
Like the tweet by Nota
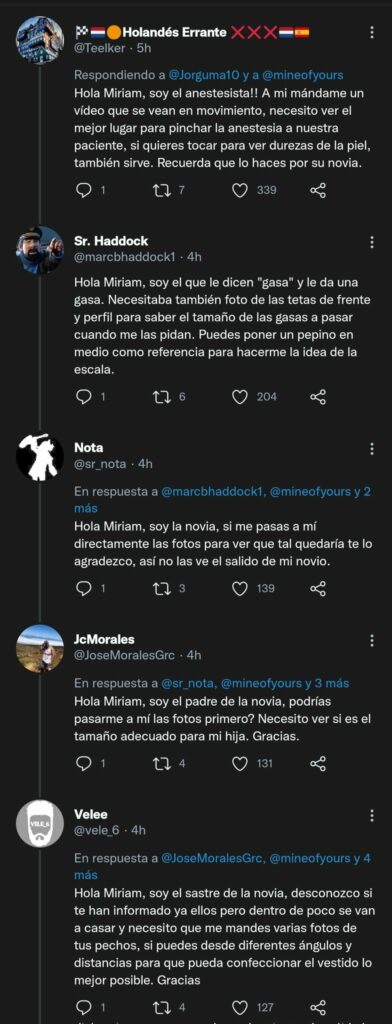240,588
